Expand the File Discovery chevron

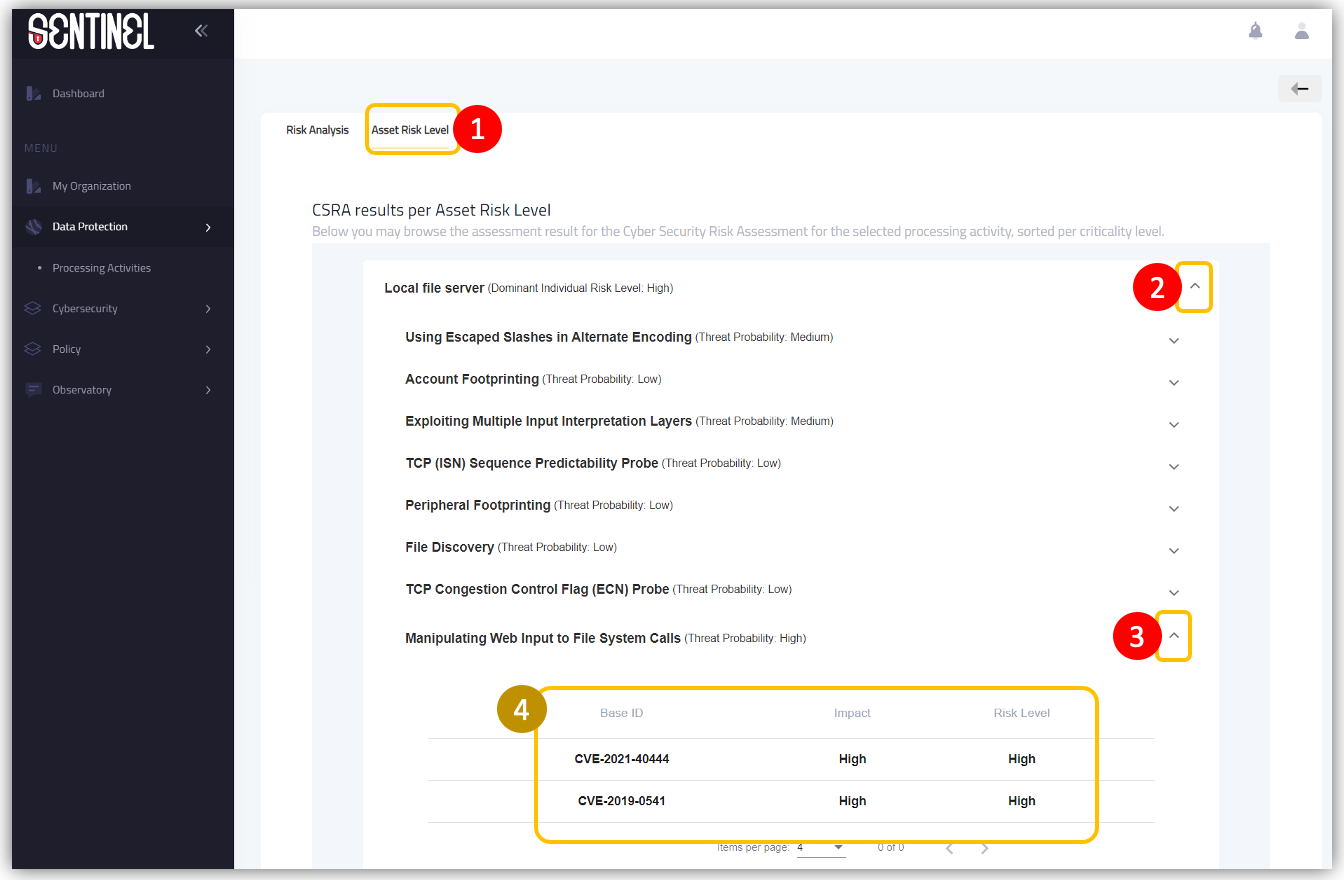click(1174, 551)
